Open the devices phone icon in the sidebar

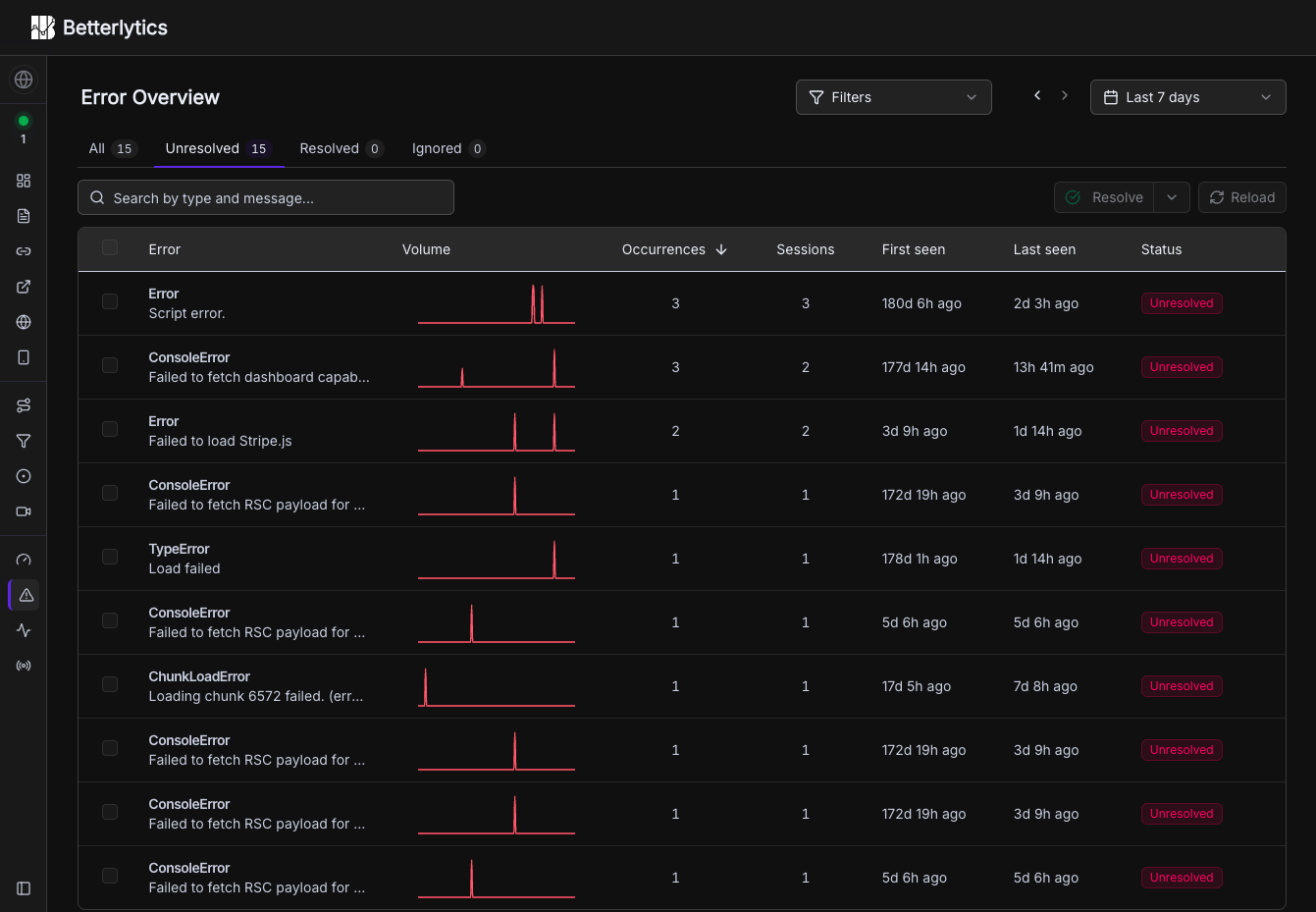pos(24,357)
